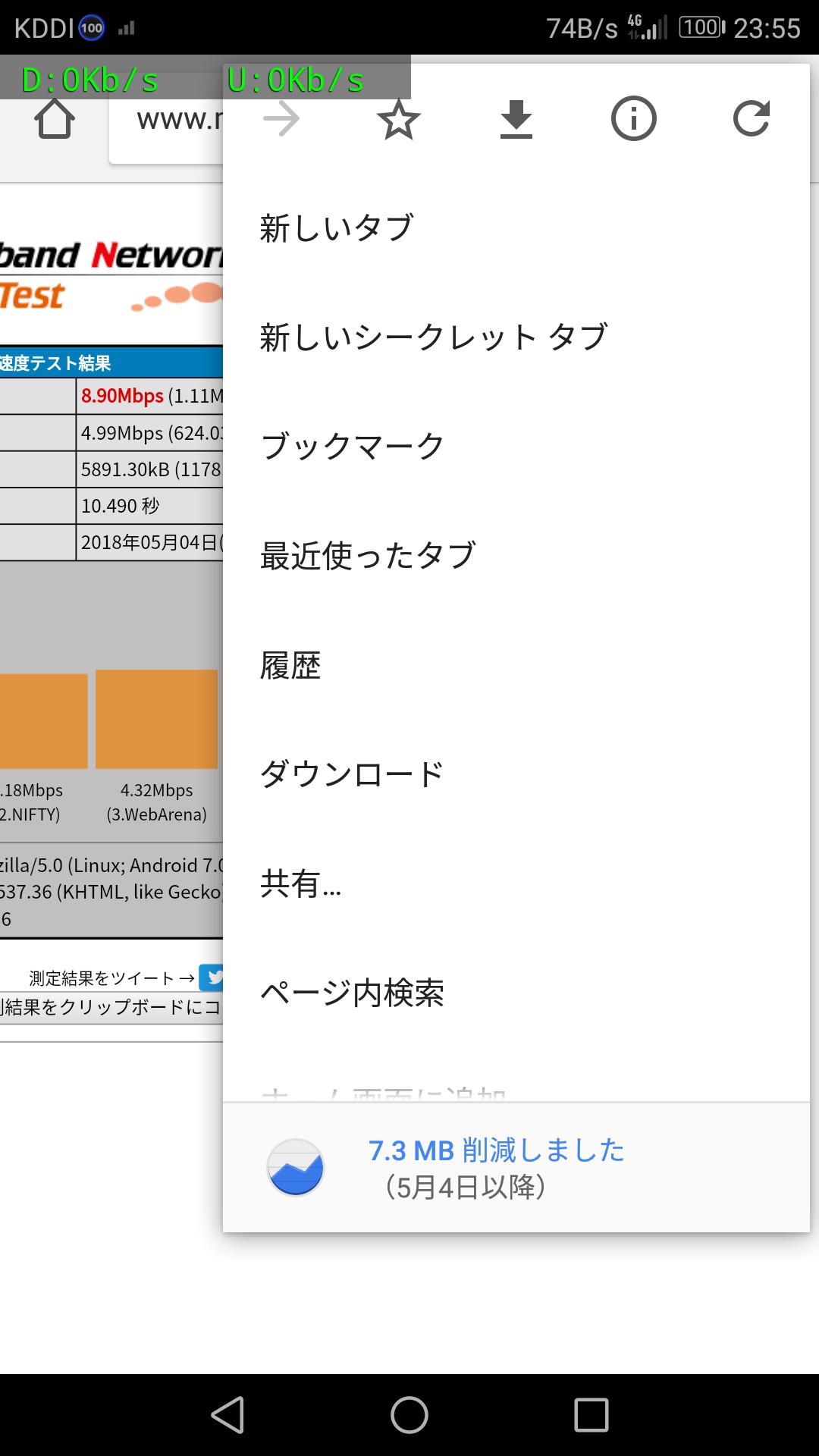Open 新しいシークレット タブ
The width and height of the screenshot is (819, 1456).
tap(516, 337)
